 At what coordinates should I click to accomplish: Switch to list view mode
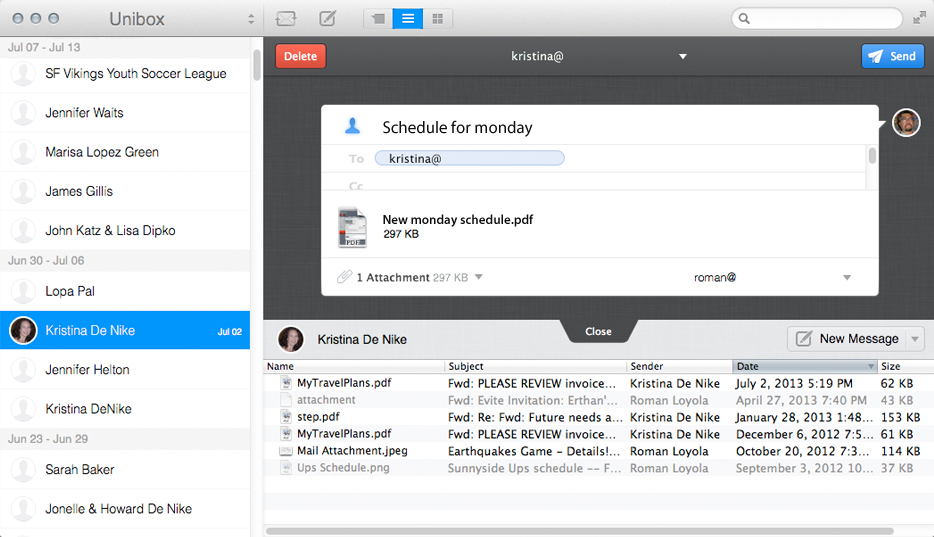[408, 19]
